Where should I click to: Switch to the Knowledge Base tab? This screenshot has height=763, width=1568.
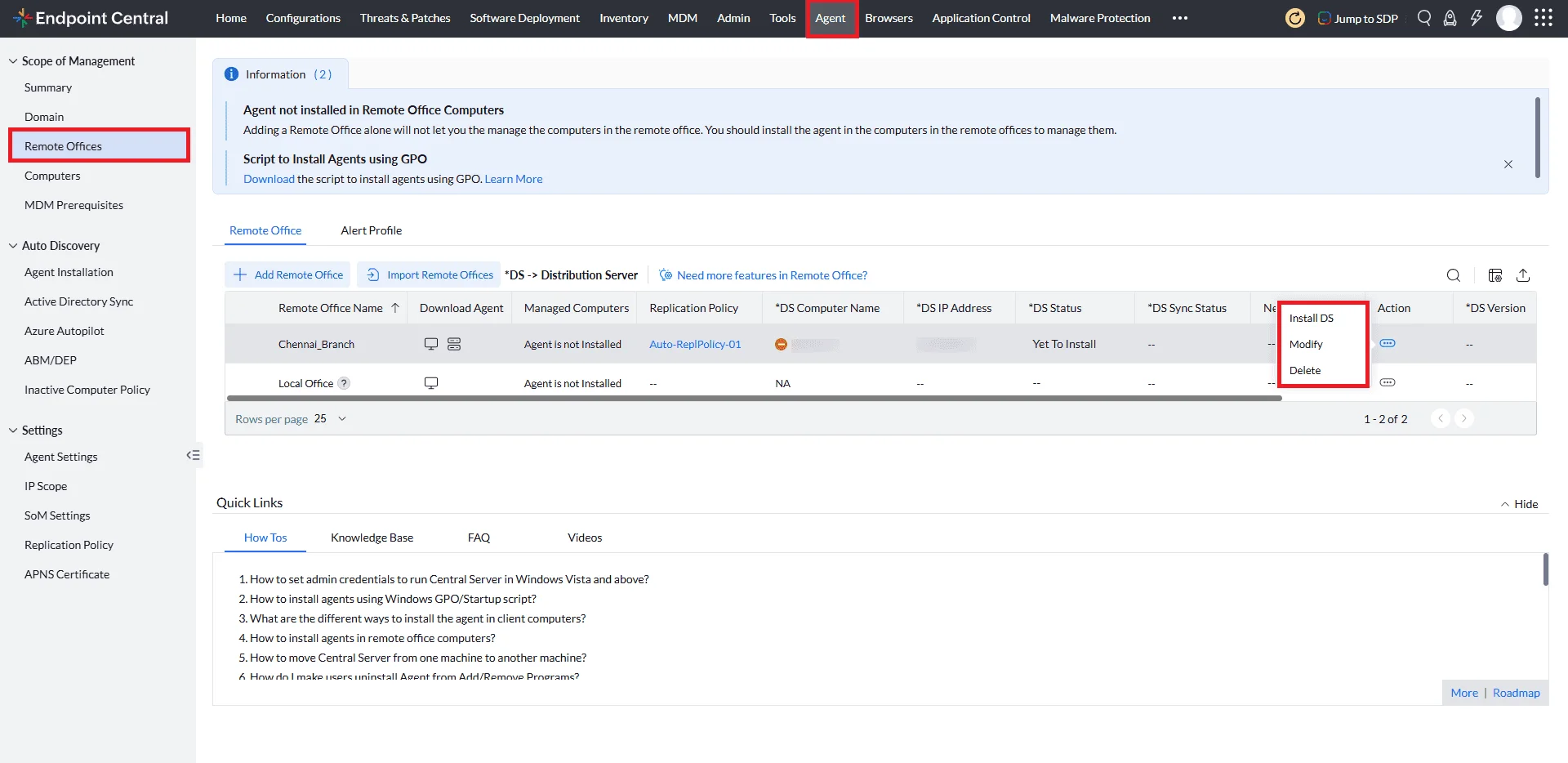point(372,538)
